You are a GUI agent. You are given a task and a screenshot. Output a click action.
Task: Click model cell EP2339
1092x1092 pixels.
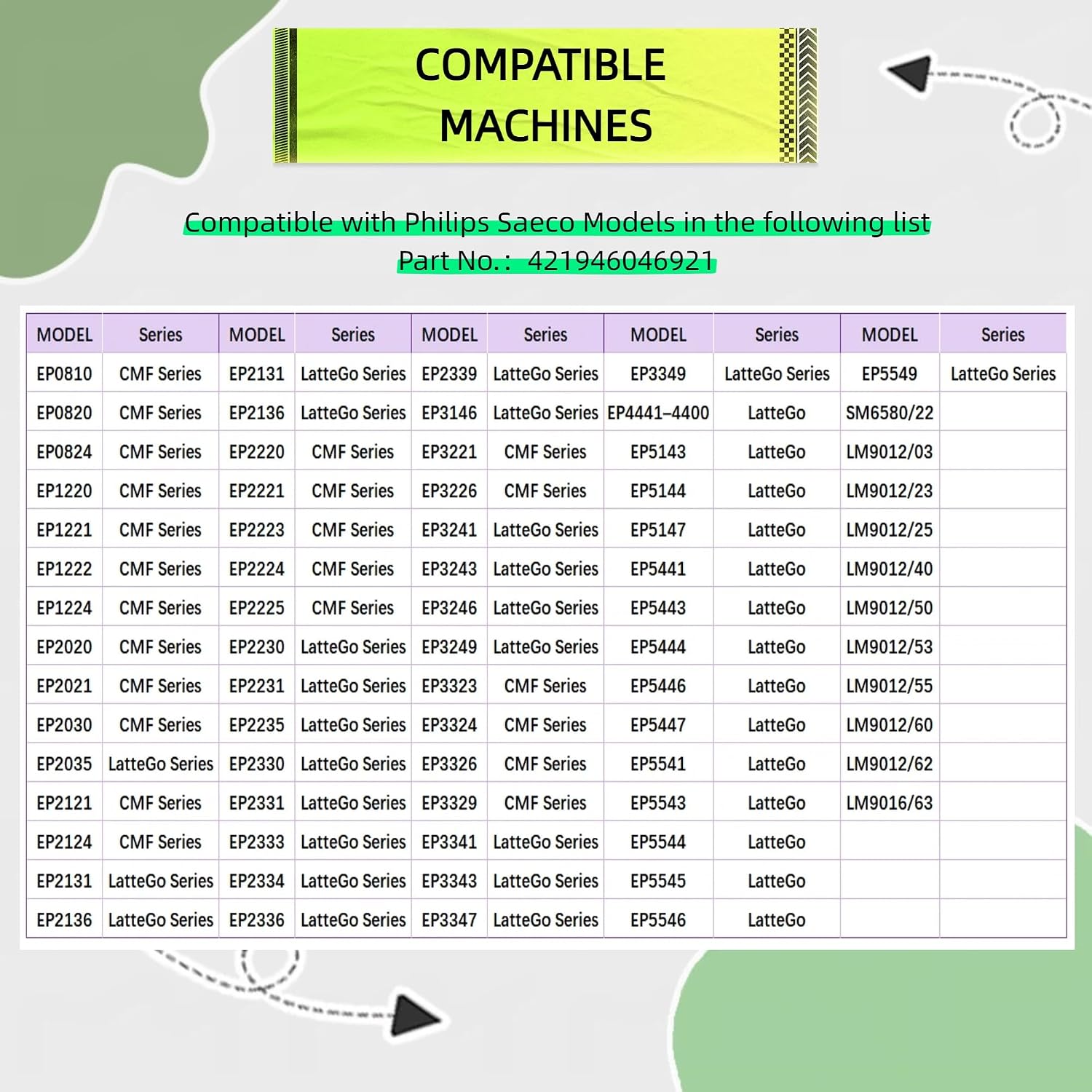point(449,373)
